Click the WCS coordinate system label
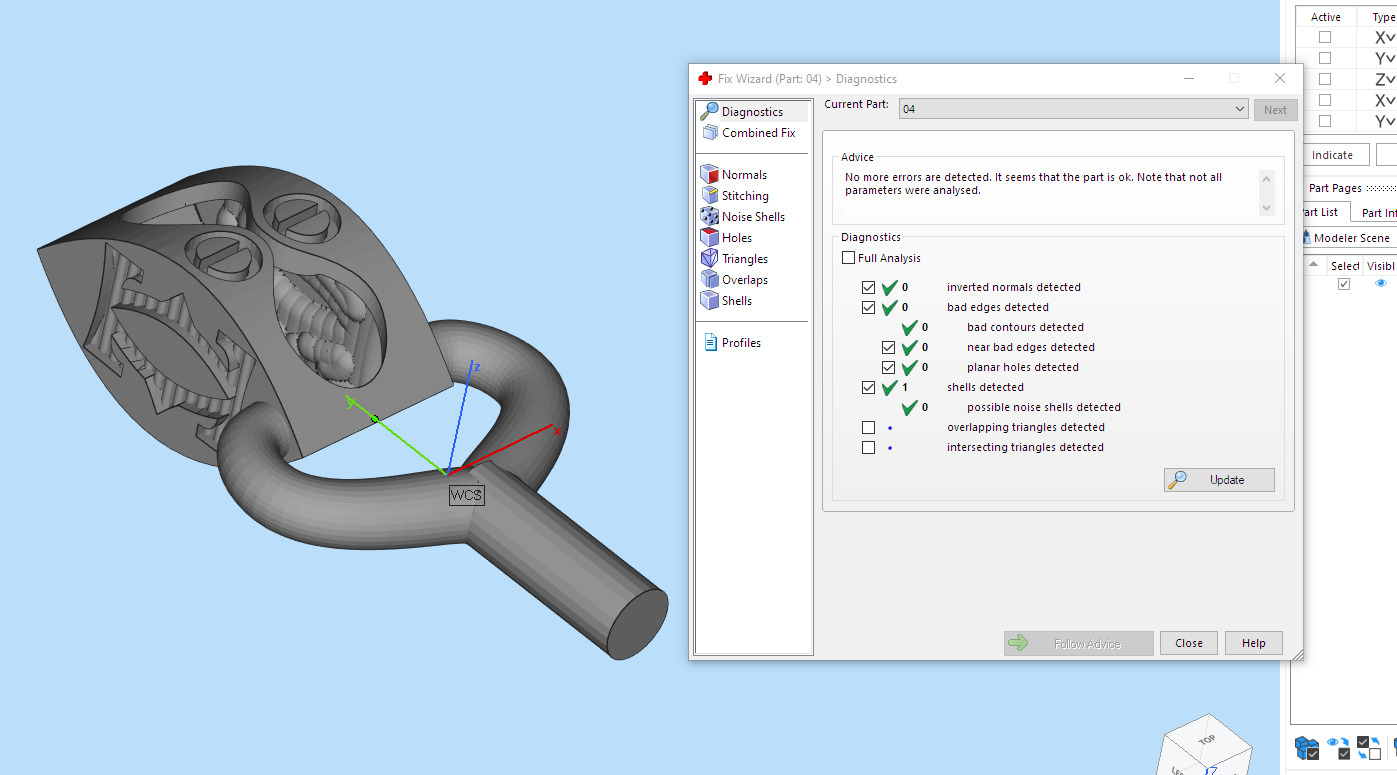1397x775 pixels. coord(466,495)
